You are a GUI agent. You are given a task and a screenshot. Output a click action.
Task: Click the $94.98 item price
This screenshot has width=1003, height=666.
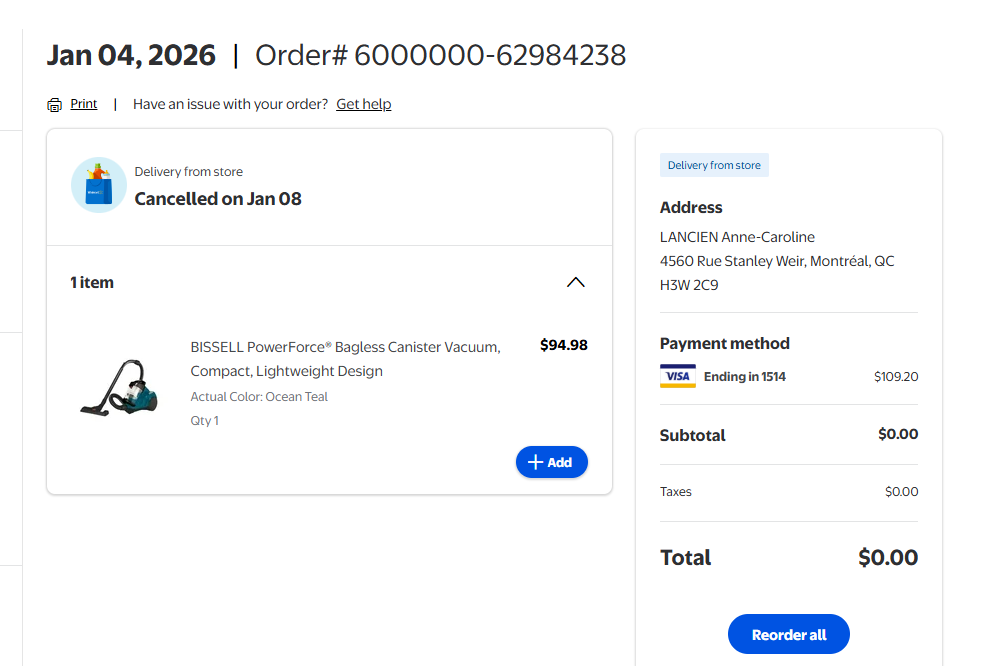[563, 346]
